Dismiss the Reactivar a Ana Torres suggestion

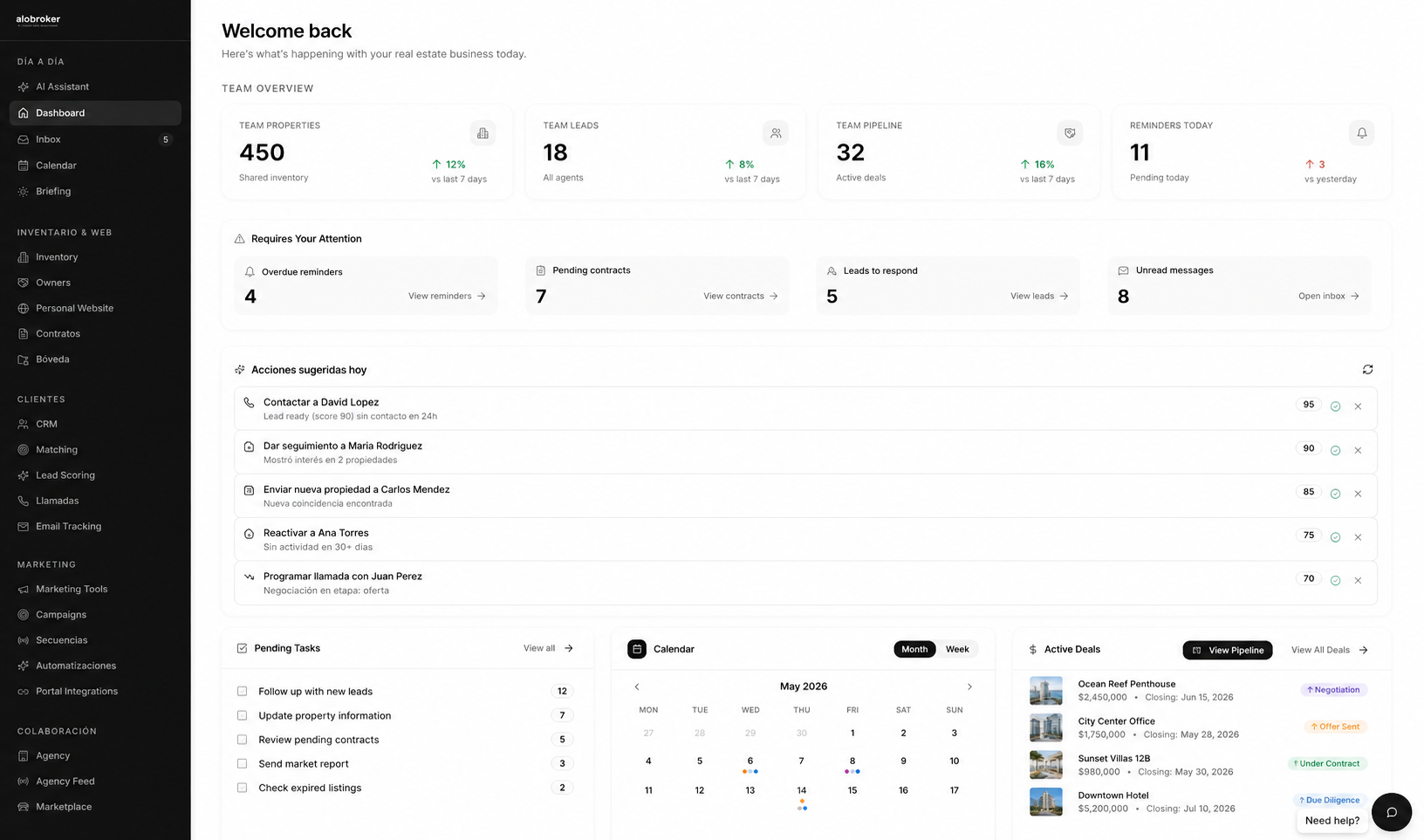click(1358, 537)
